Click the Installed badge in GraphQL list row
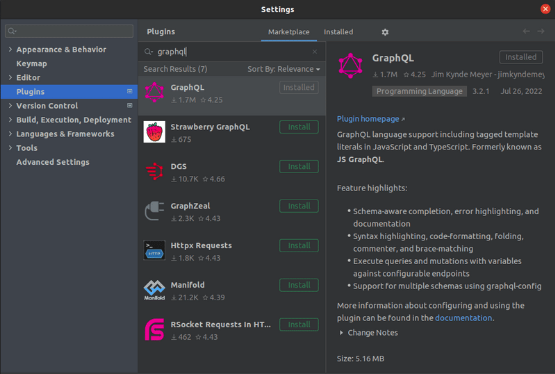555x374 pixels. pyautogui.click(x=299, y=87)
